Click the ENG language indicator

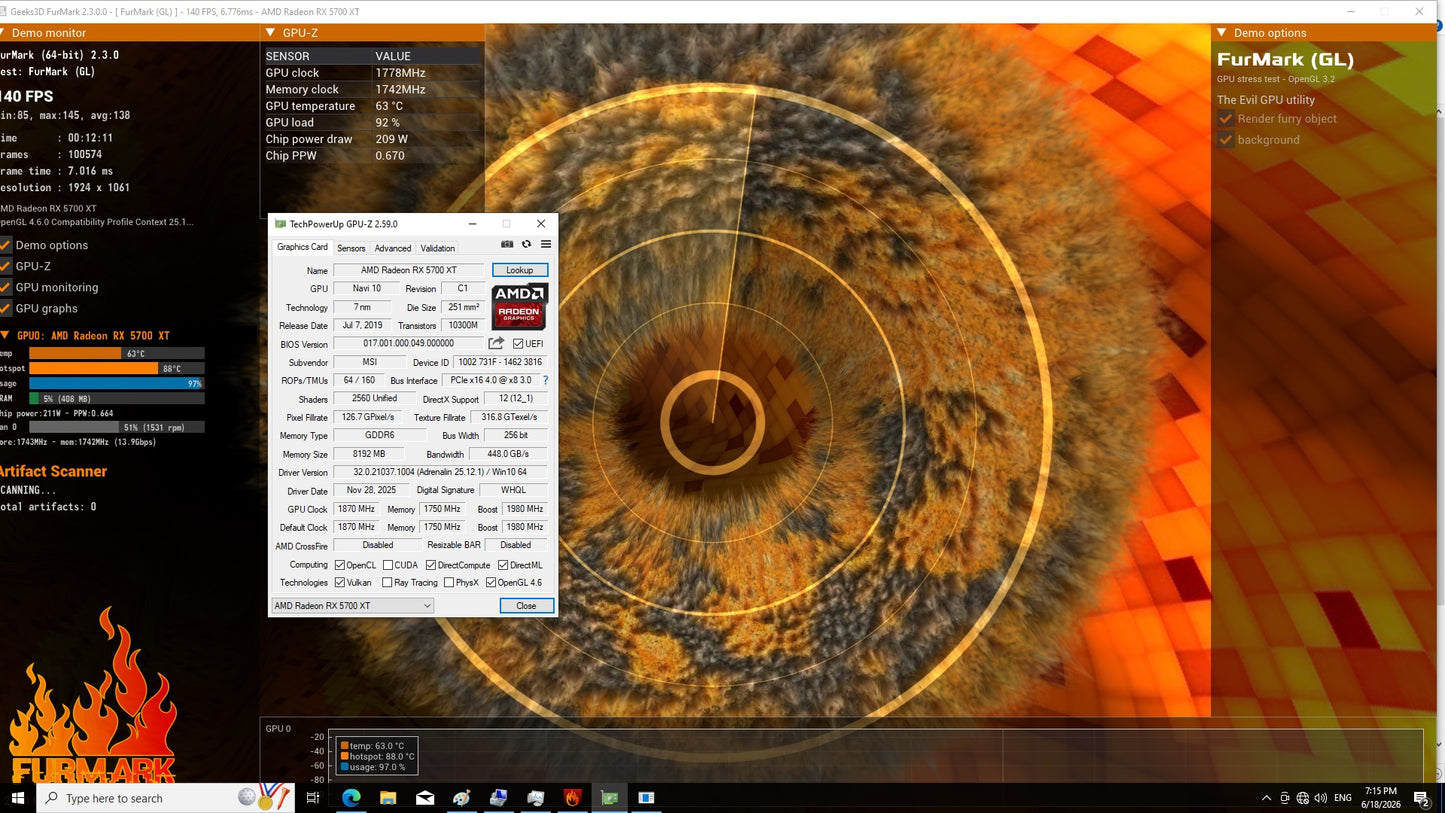1343,798
